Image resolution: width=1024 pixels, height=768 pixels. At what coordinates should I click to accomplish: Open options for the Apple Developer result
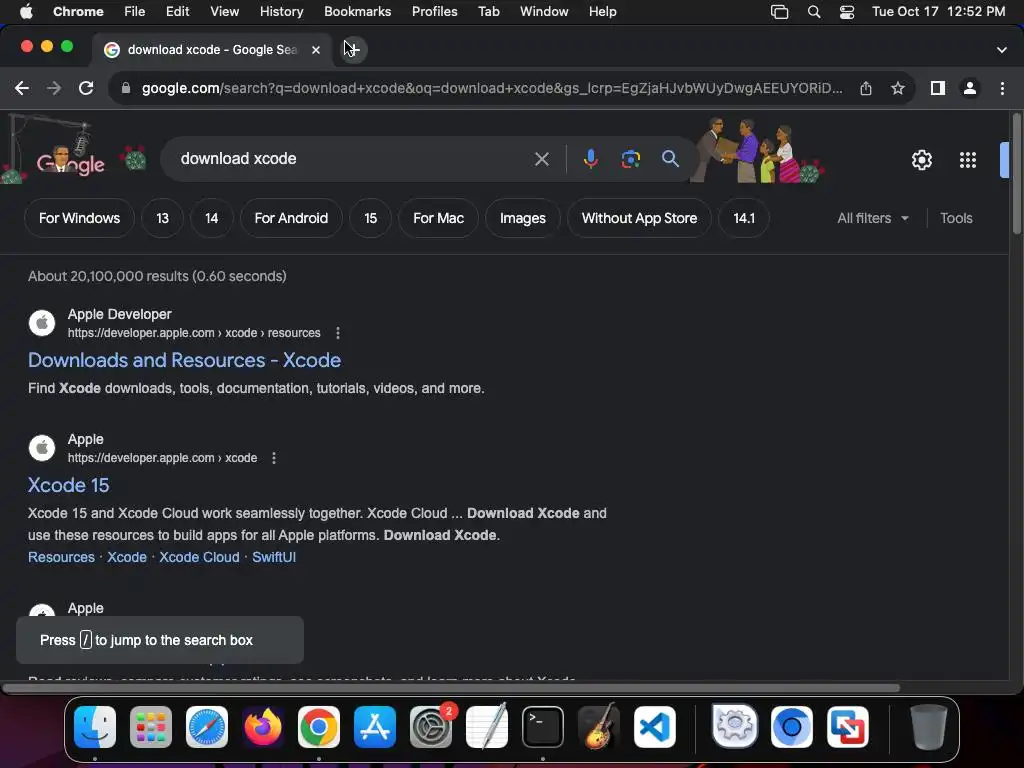pyautogui.click(x=338, y=333)
